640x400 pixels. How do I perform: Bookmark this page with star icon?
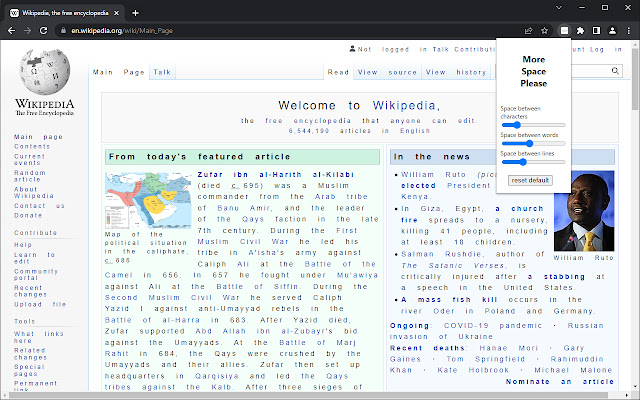tap(544, 31)
